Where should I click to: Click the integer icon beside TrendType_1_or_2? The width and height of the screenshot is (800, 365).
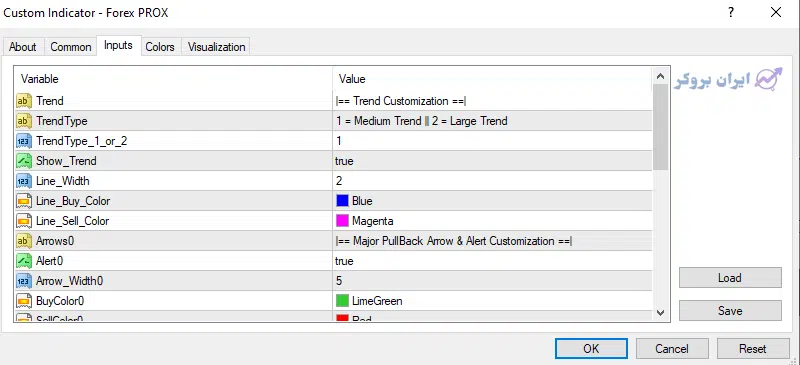[24, 141]
